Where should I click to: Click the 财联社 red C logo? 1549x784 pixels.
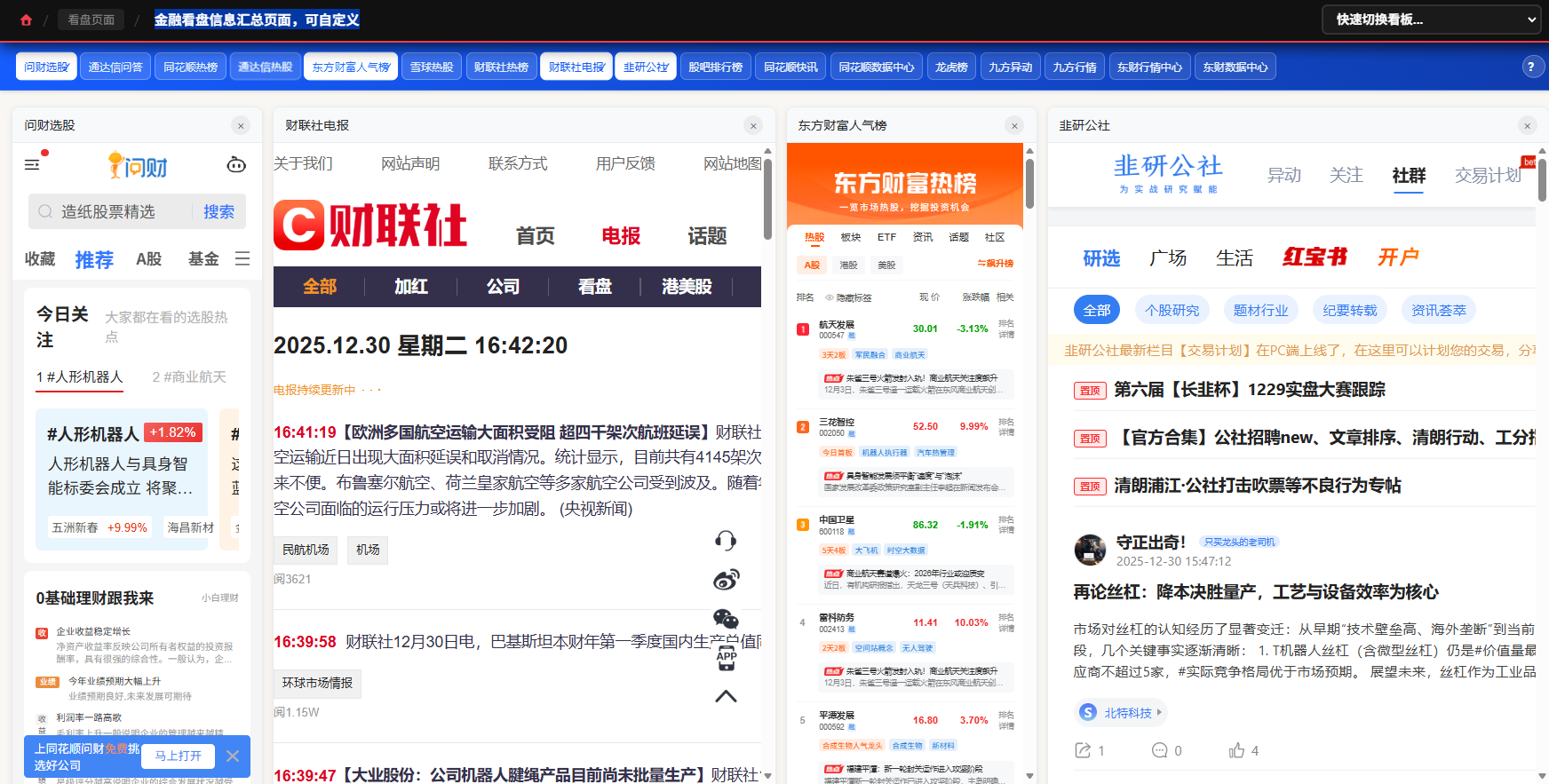298,225
